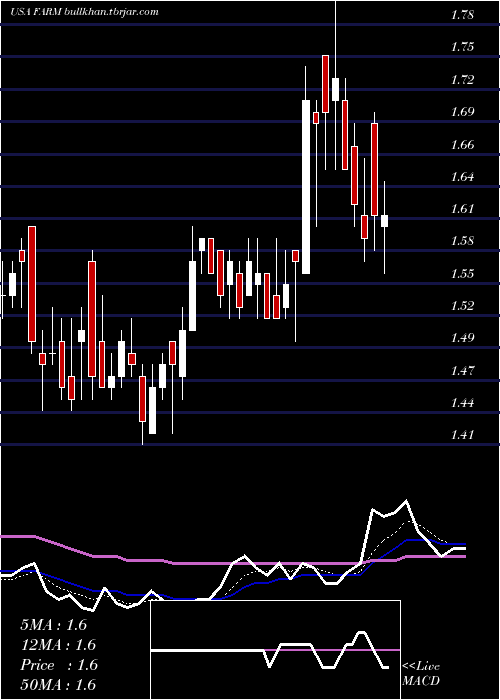The width and height of the screenshot is (500, 700).
Task: Click the 1.64 price axis label
Action: pyautogui.click(x=462, y=177)
